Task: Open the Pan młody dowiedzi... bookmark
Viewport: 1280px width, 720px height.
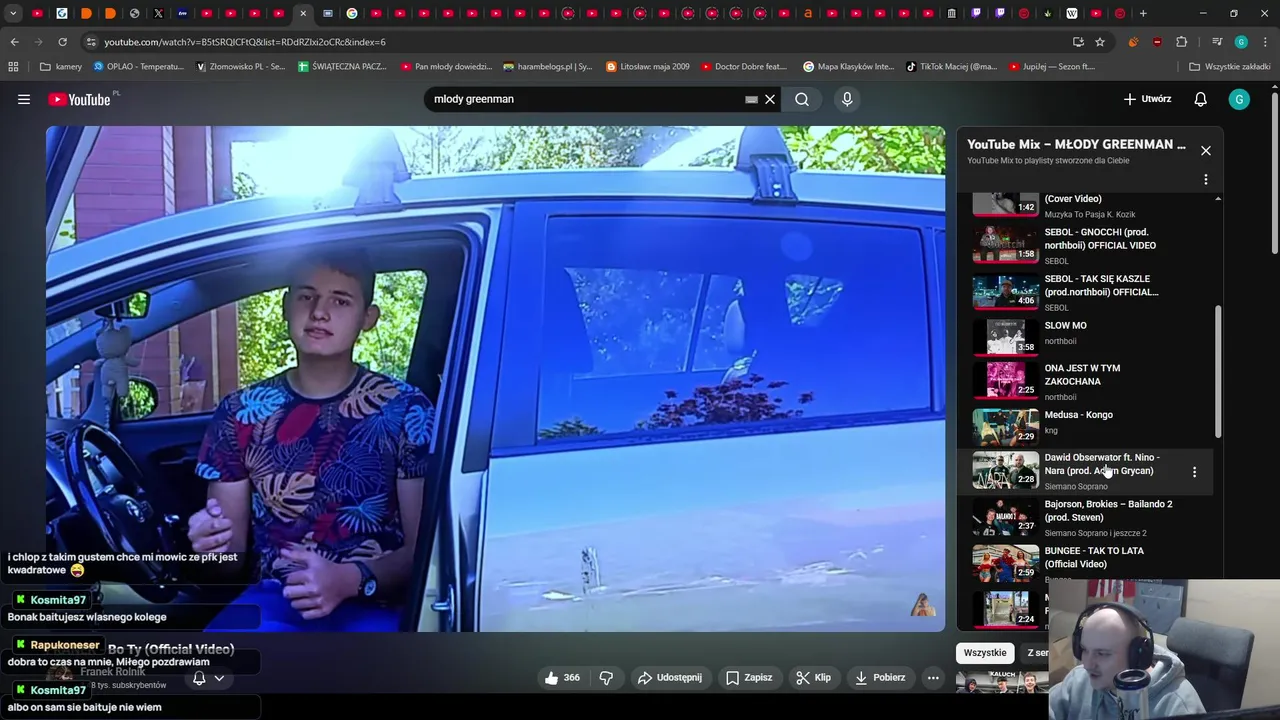Action: coord(446,67)
